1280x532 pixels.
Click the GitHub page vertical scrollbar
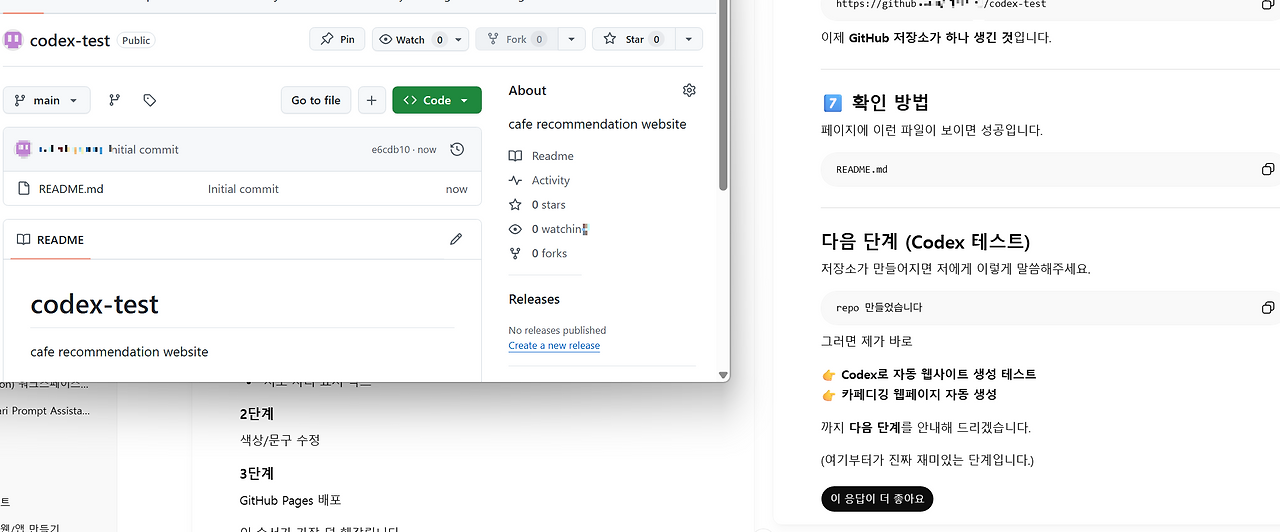click(723, 95)
